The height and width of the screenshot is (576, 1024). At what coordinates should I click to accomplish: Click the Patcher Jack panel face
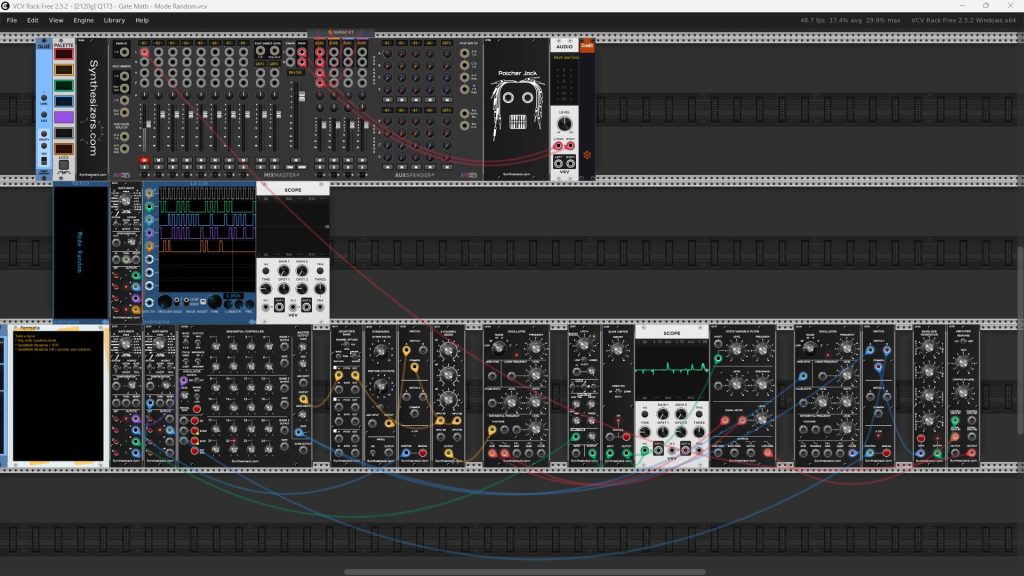517,109
